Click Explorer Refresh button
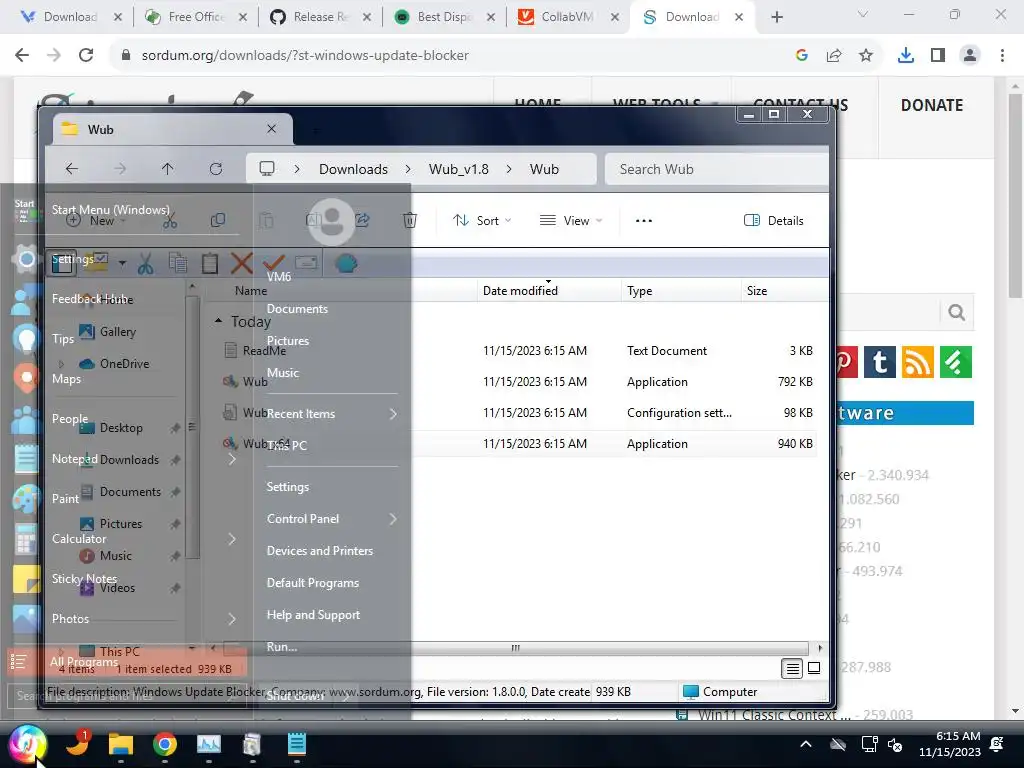The width and height of the screenshot is (1024, 768). (x=216, y=169)
